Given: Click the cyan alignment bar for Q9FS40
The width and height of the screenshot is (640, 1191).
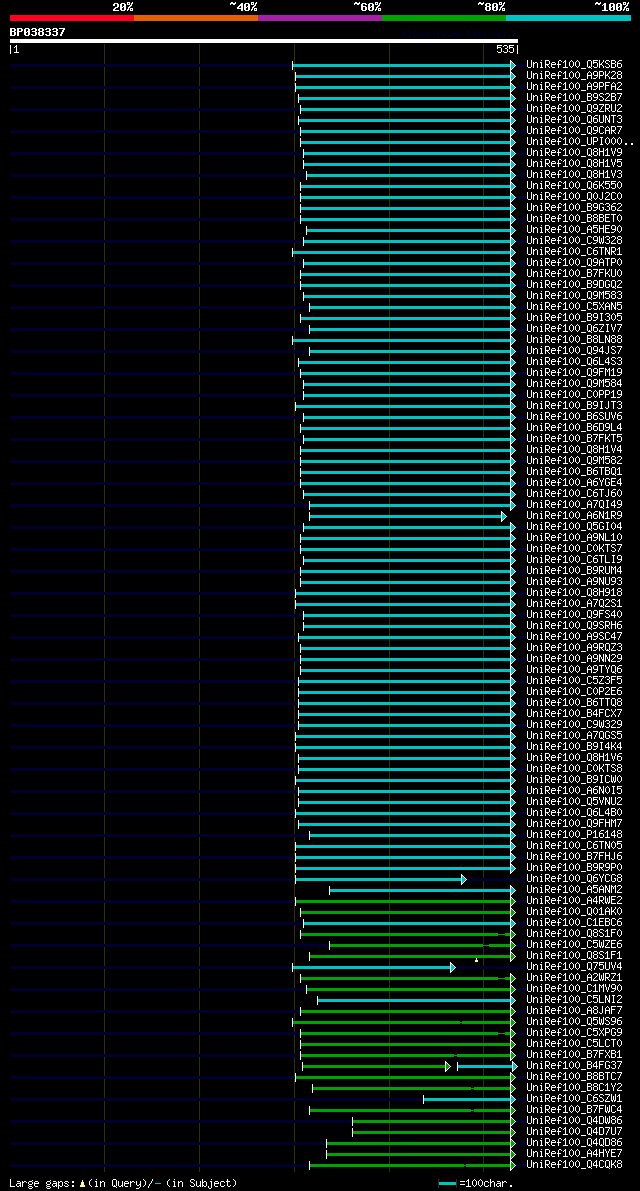Looking at the screenshot, I should (x=408, y=615).
